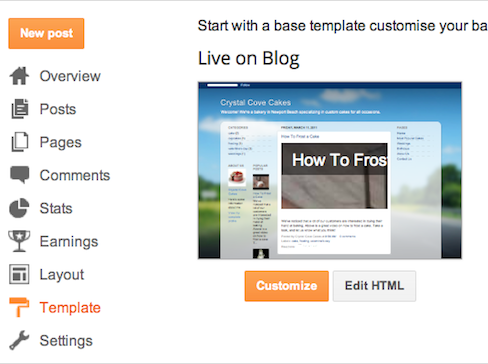Go to the Posts section
This screenshot has width=488, height=364.
pyautogui.click(x=58, y=109)
